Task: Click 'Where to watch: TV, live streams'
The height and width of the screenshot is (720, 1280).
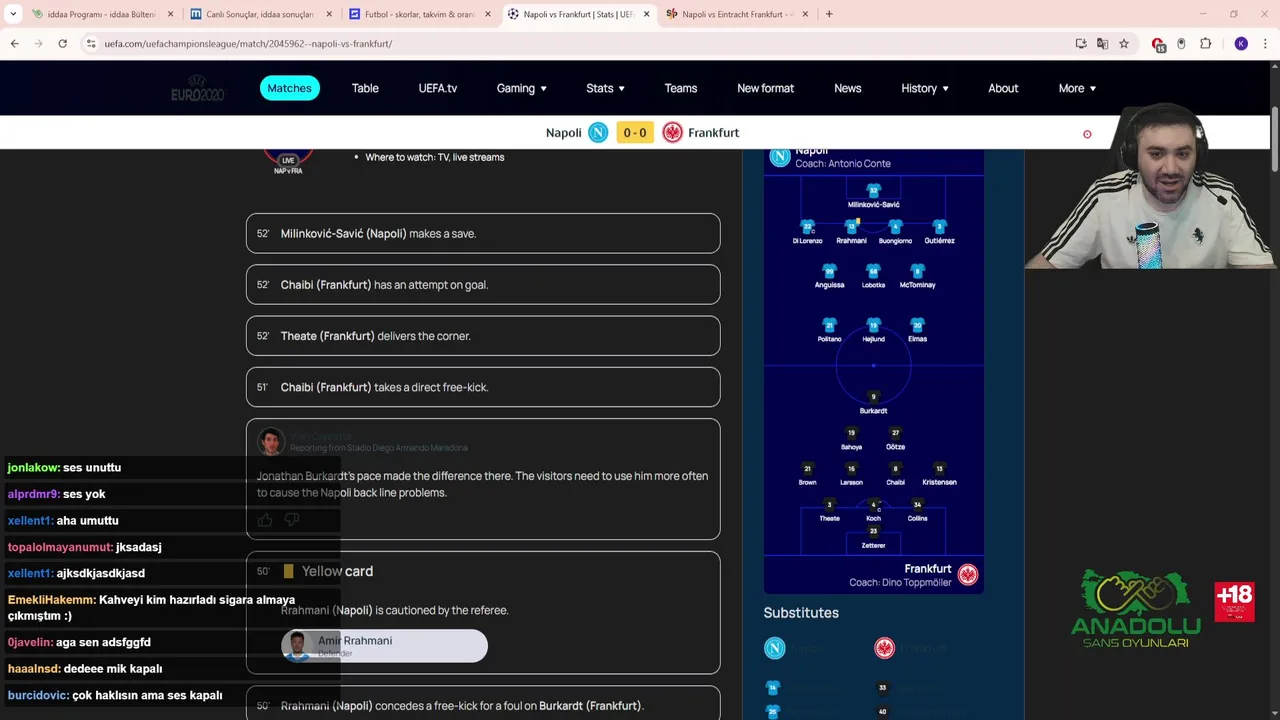Action: click(x=435, y=157)
